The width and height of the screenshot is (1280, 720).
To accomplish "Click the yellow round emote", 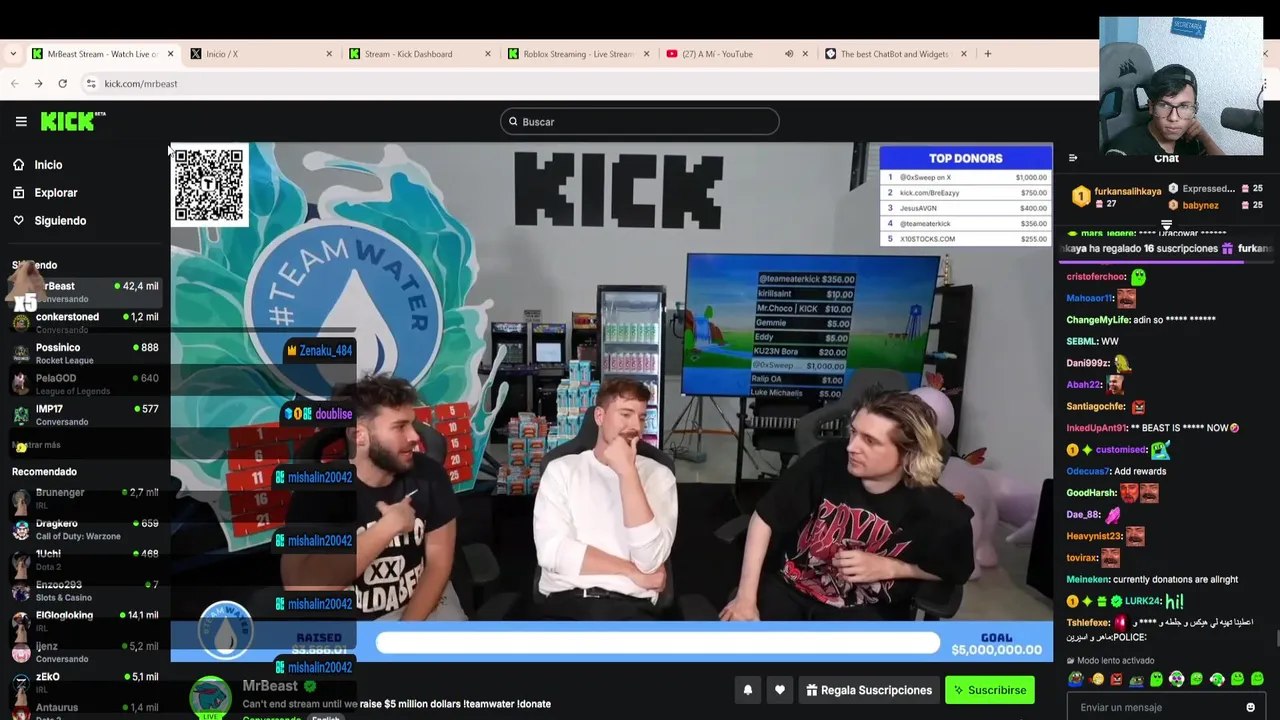I will (x=1096, y=680).
